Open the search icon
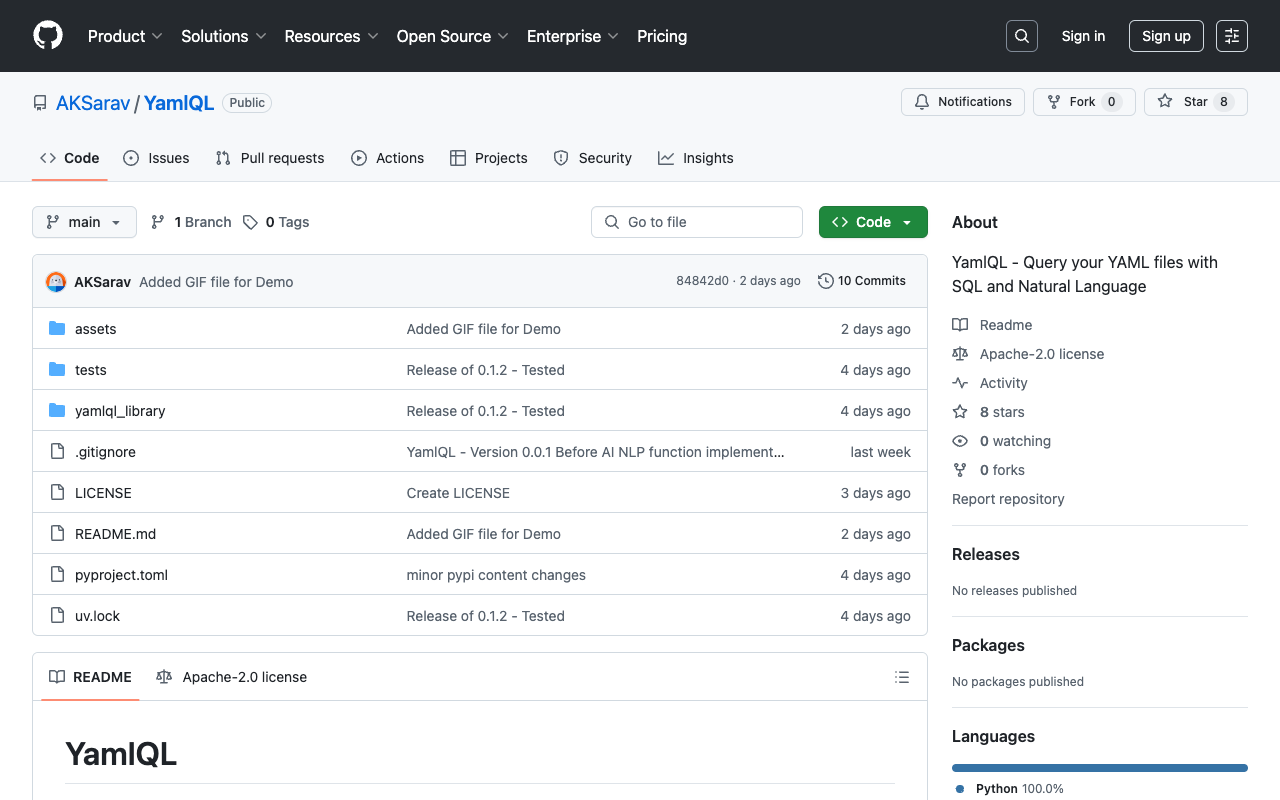This screenshot has height=800, width=1280. pyautogui.click(x=1021, y=36)
